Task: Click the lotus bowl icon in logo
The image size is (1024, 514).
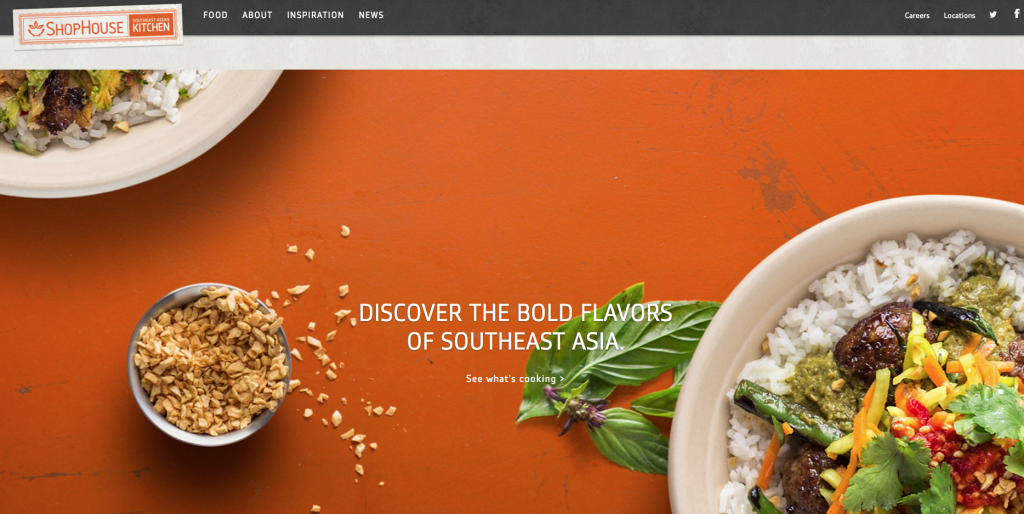Action: tap(36, 28)
